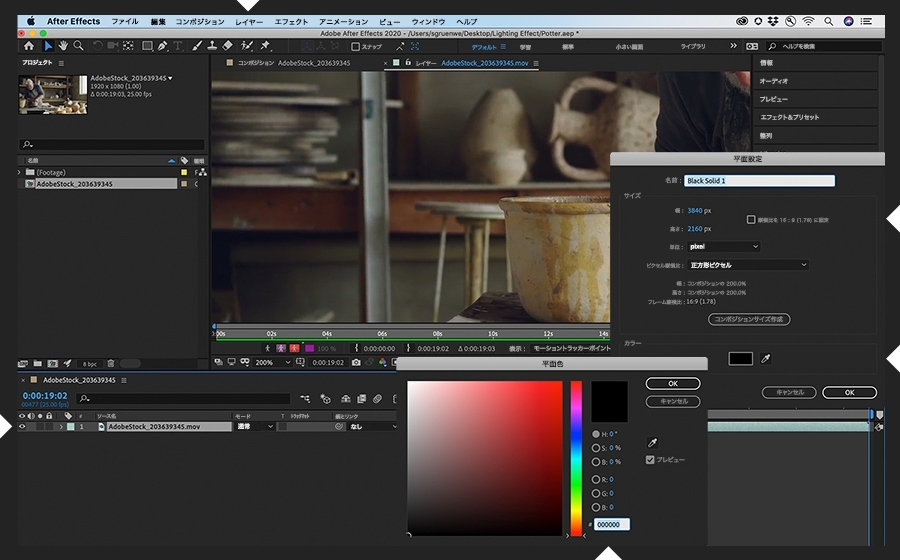Select the Zoom magnifier tool
The image size is (900, 560).
point(78,46)
